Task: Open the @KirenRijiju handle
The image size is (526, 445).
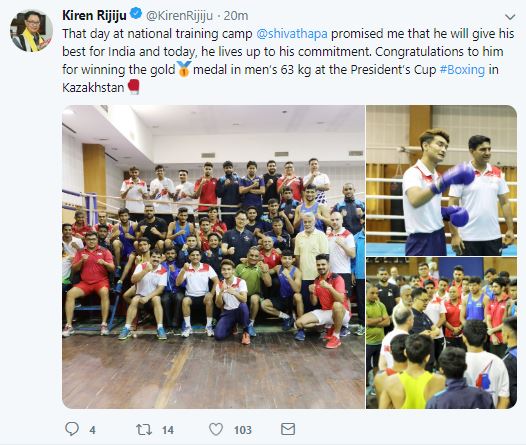Action: tap(179, 16)
